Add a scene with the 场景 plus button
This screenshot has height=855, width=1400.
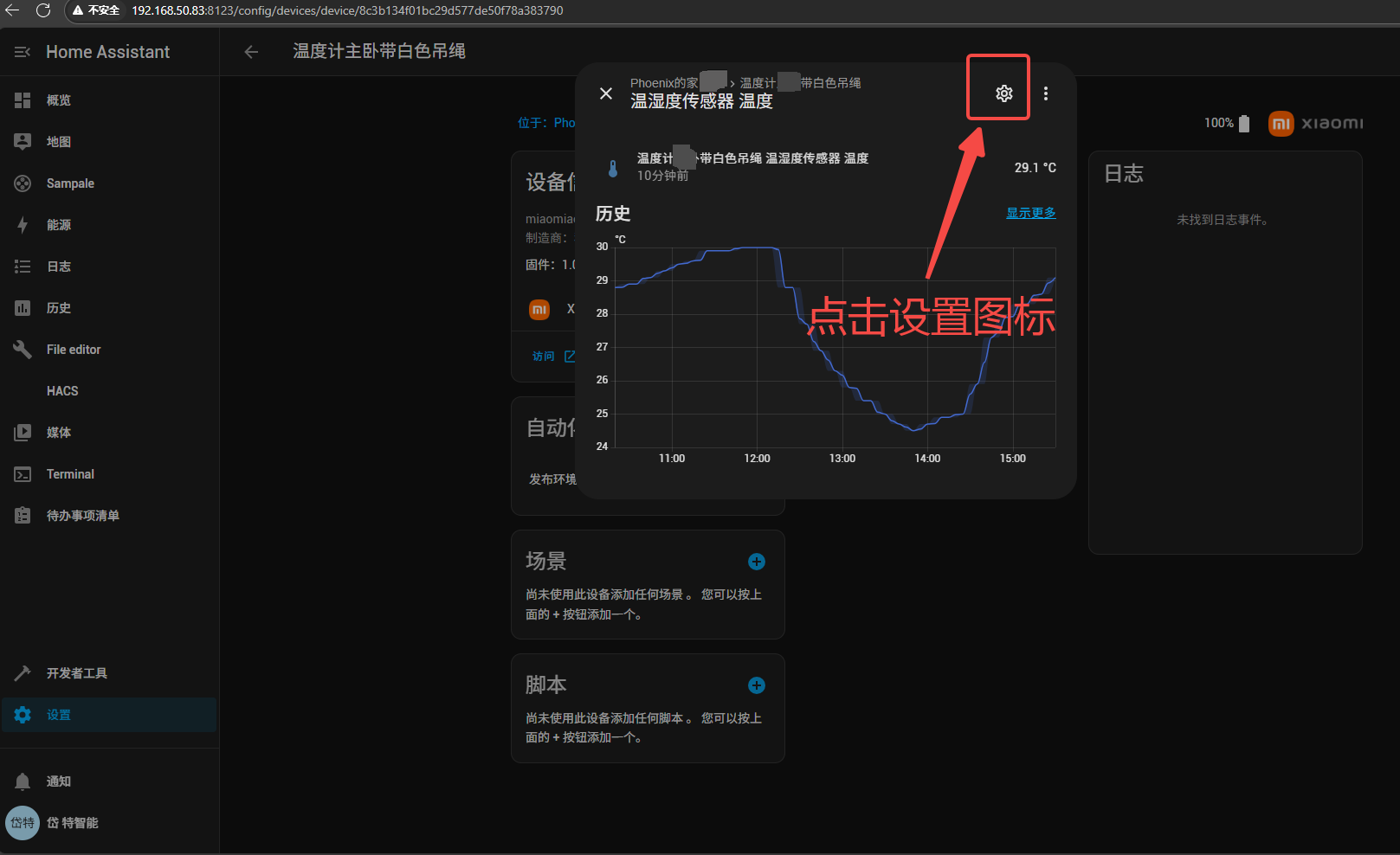(756, 562)
